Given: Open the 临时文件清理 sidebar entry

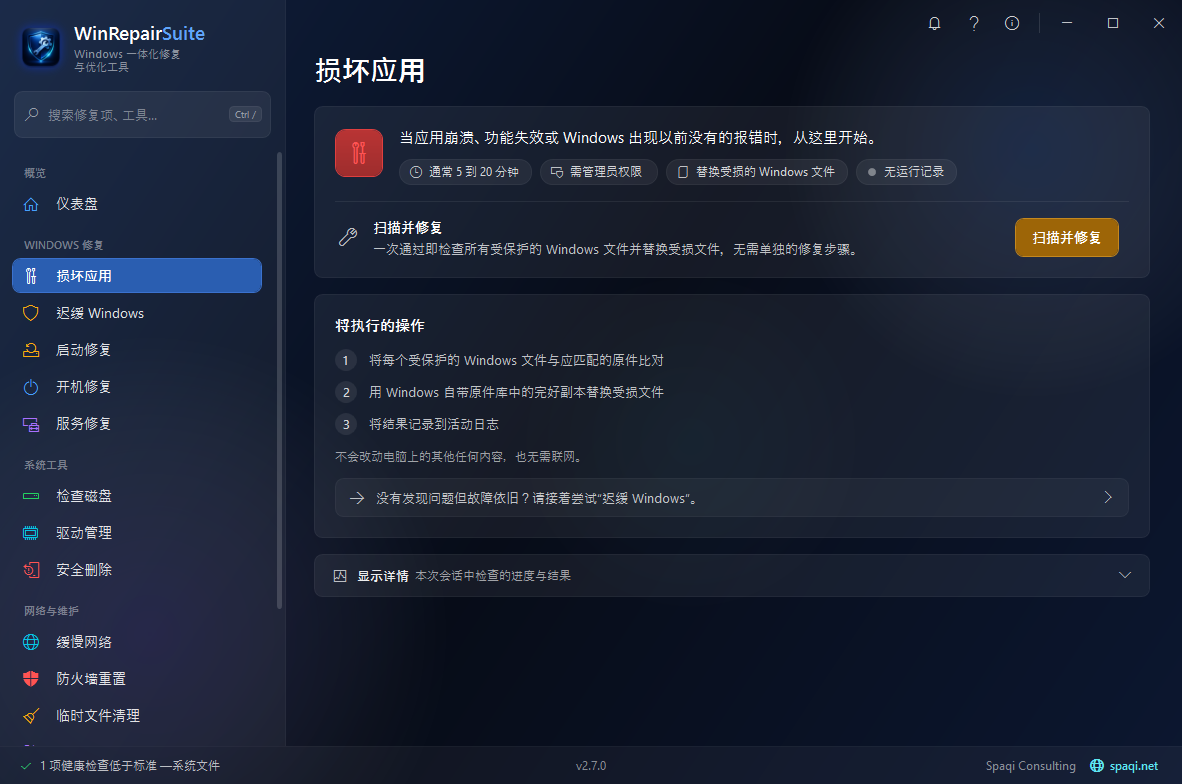Looking at the screenshot, I should (x=137, y=715).
